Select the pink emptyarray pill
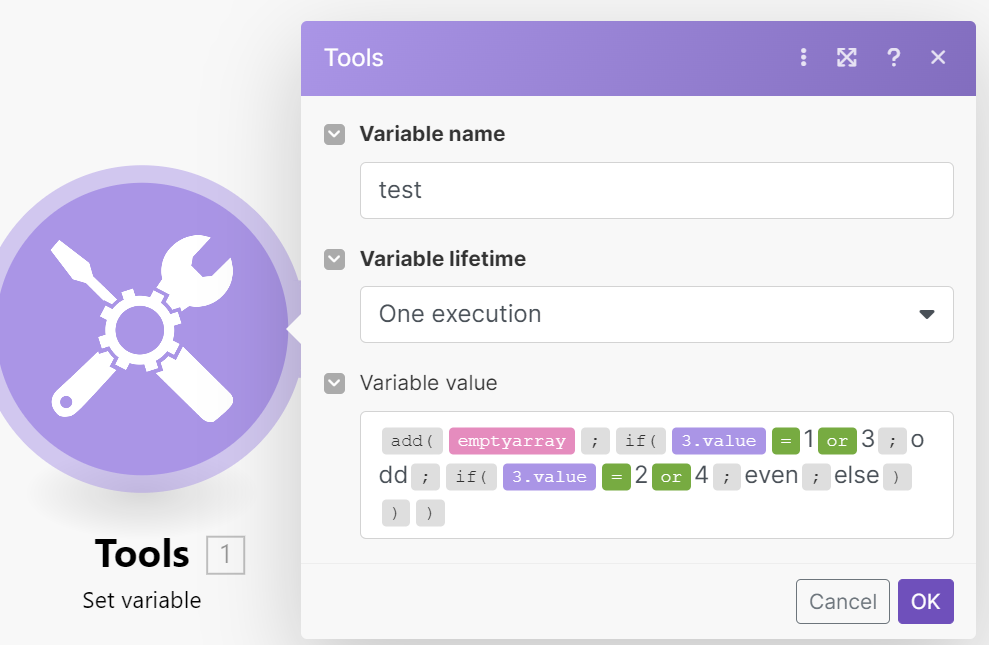The width and height of the screenshot is (989, 645). tap(512, 441)
